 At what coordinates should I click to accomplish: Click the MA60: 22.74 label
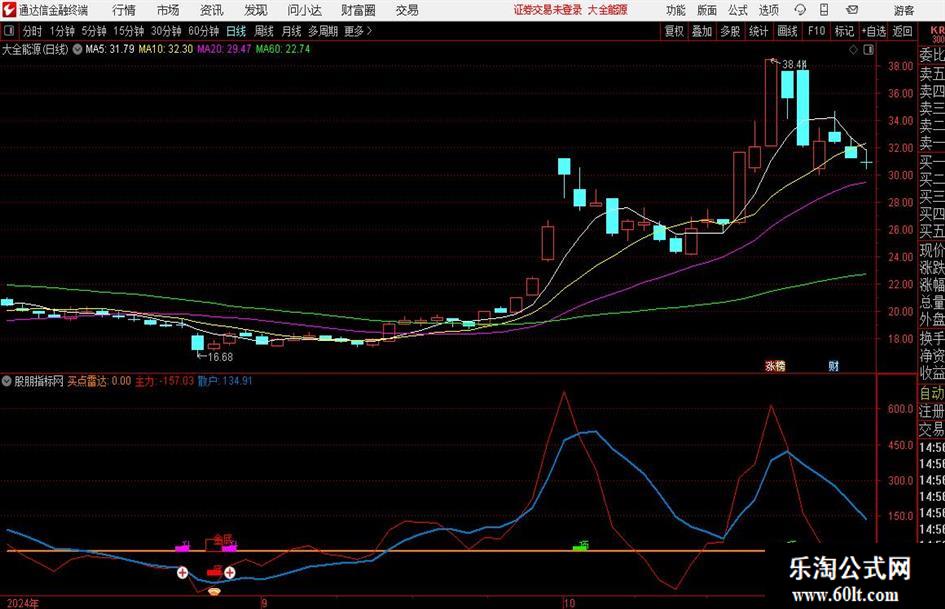(x=283, y=49)
